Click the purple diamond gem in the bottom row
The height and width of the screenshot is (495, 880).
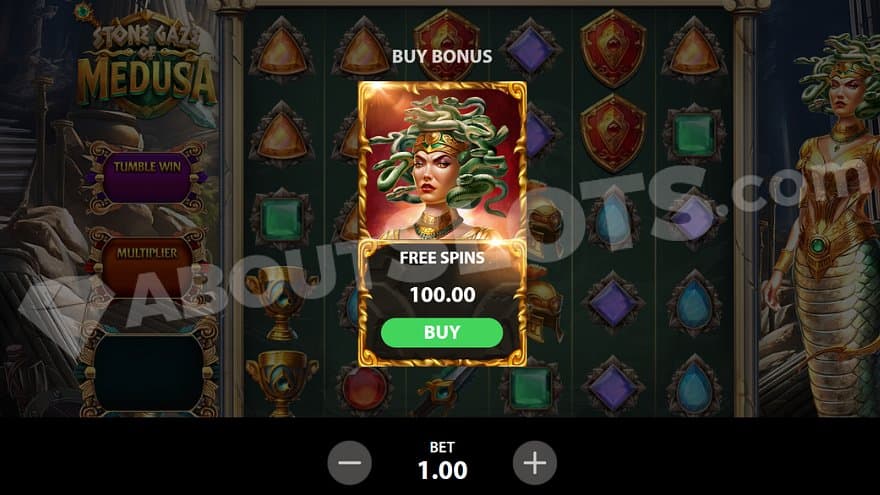coord(612,387)
